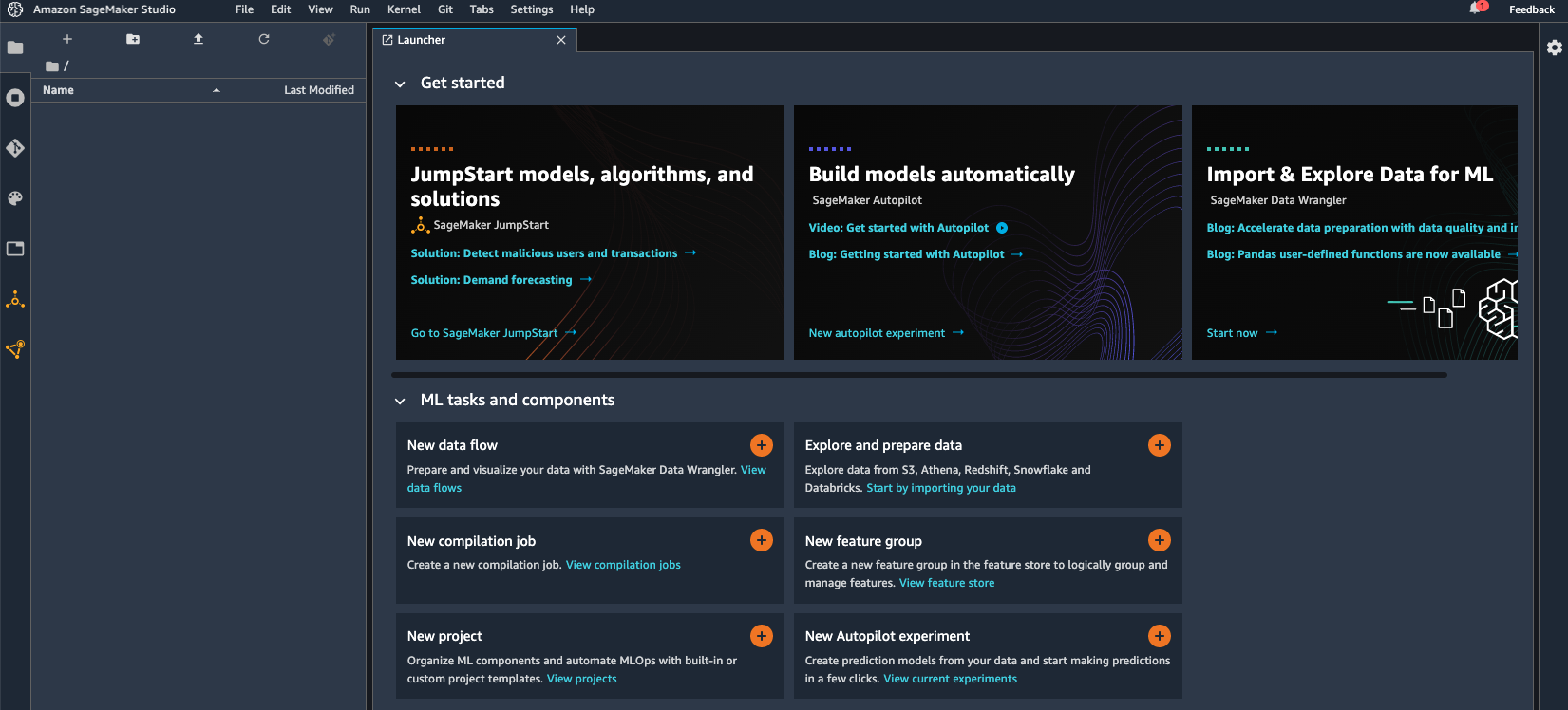Click the plus icon for New data flow
This screenshot has height=710, width=1568.
click(762, 445)
